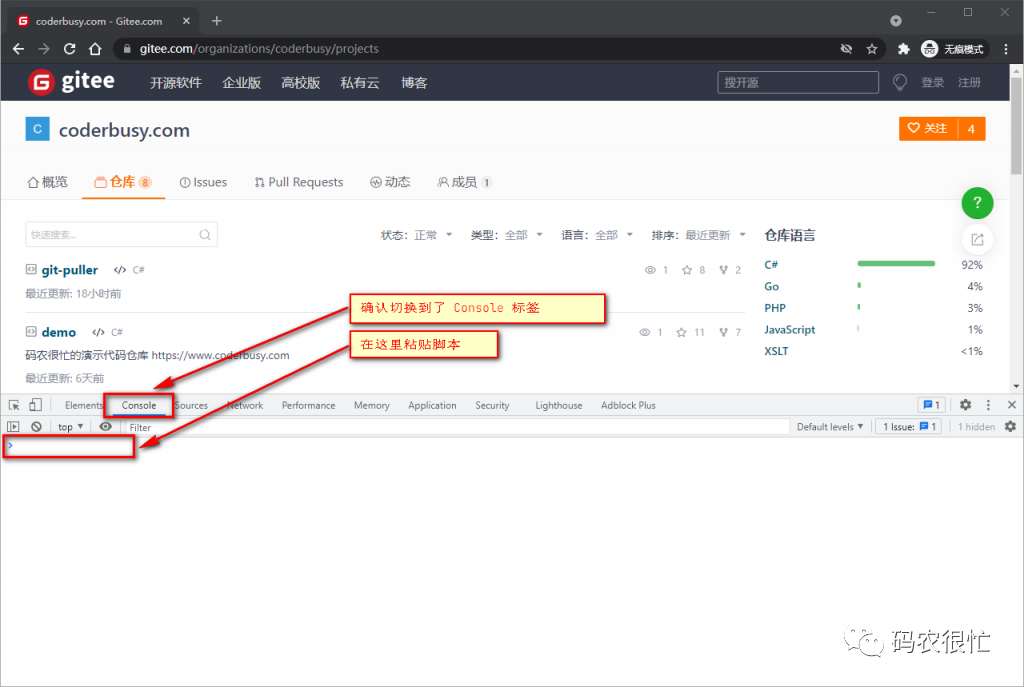Switch to DevTools Application tab
Viewport: 1024px width, 687px height.
click(432, 405)
